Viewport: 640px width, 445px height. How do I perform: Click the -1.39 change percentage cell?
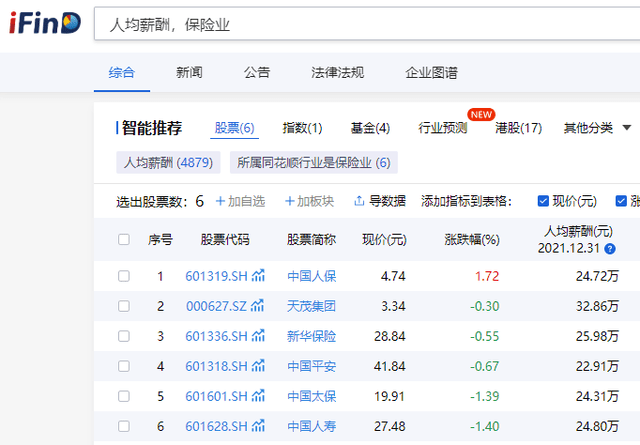pos(484,396)
